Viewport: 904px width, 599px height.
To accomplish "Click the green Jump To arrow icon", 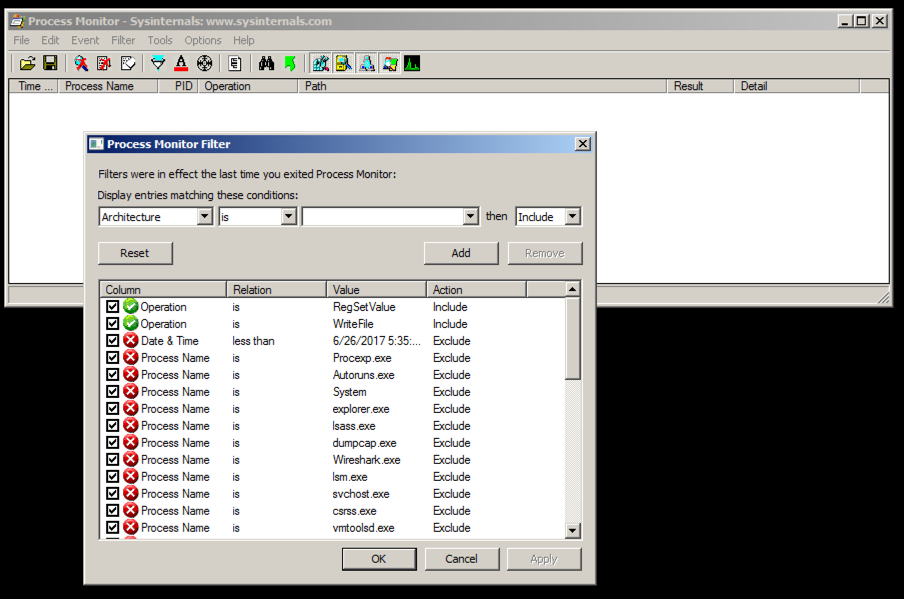I will pos(290,63).
